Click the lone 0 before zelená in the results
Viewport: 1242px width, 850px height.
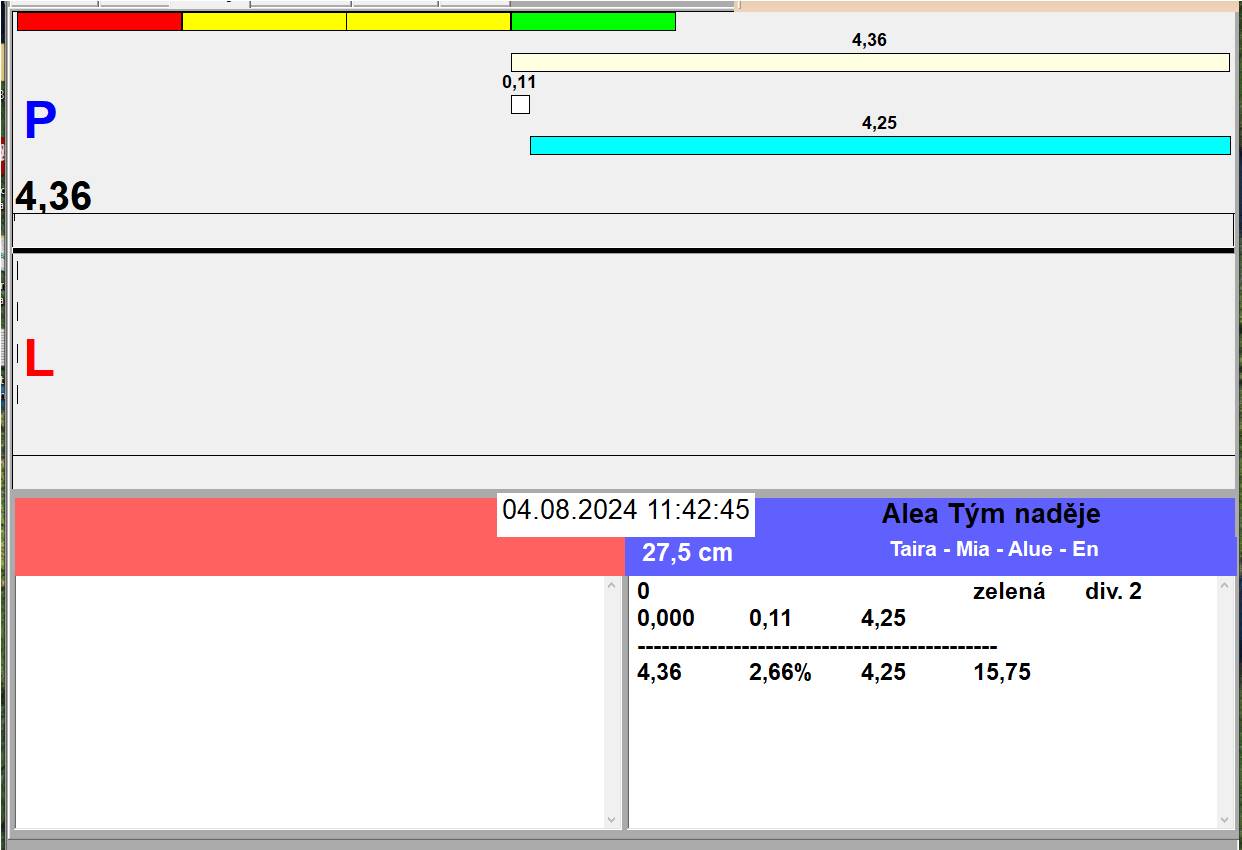(644, 591)
